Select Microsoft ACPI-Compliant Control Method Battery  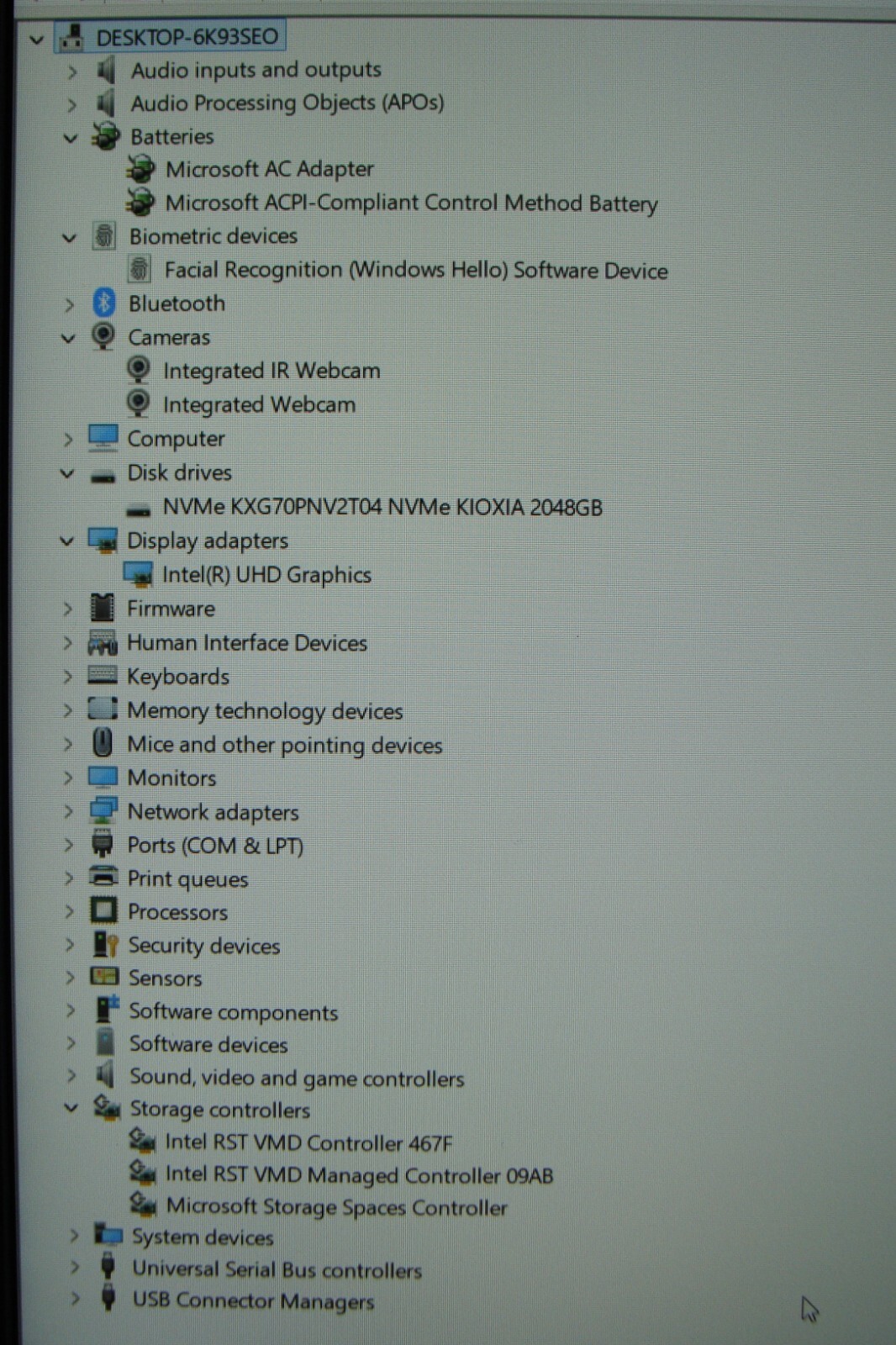412,203
